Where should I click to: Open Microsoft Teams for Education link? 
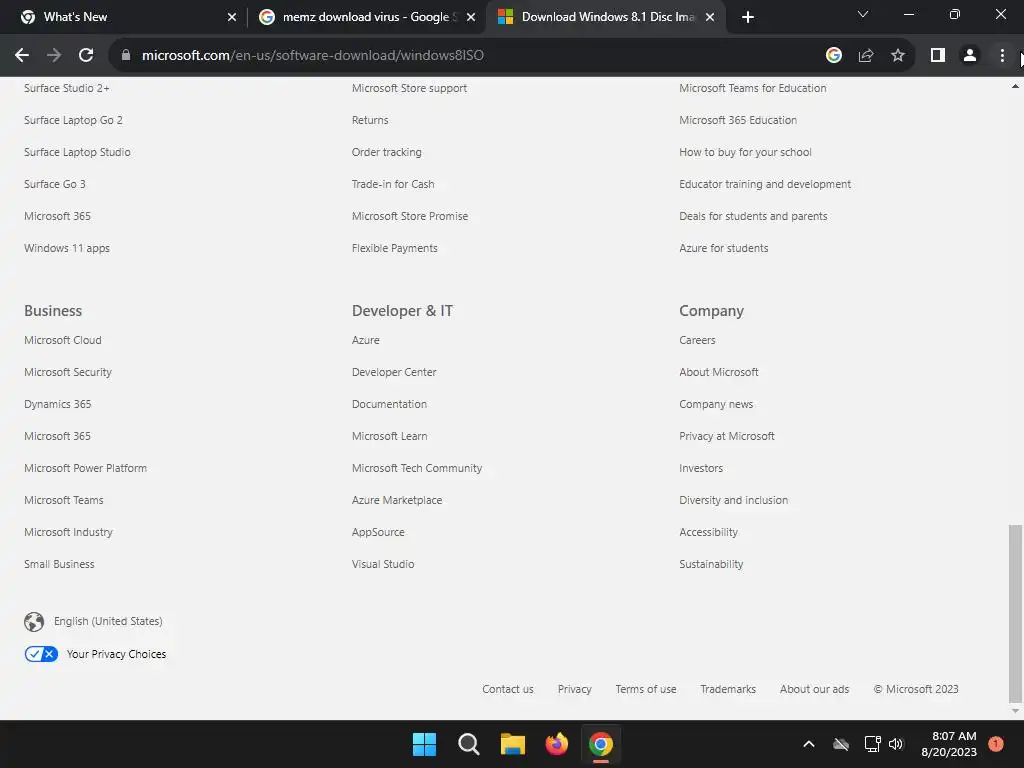click(752, 88)
